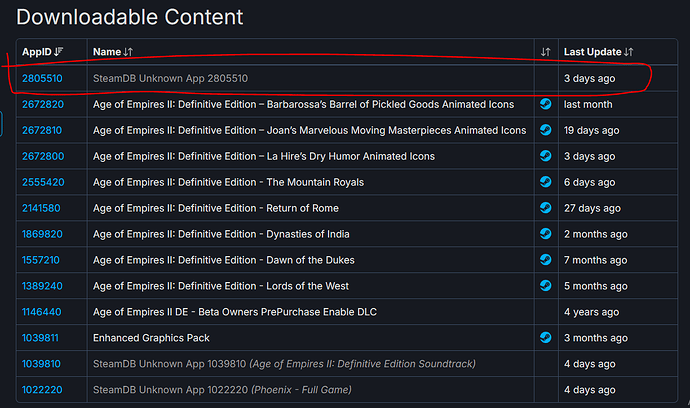Screen dimensions: 690x408
Task: Select '19 days ago' update cell
Action: (x=591, y=130)
